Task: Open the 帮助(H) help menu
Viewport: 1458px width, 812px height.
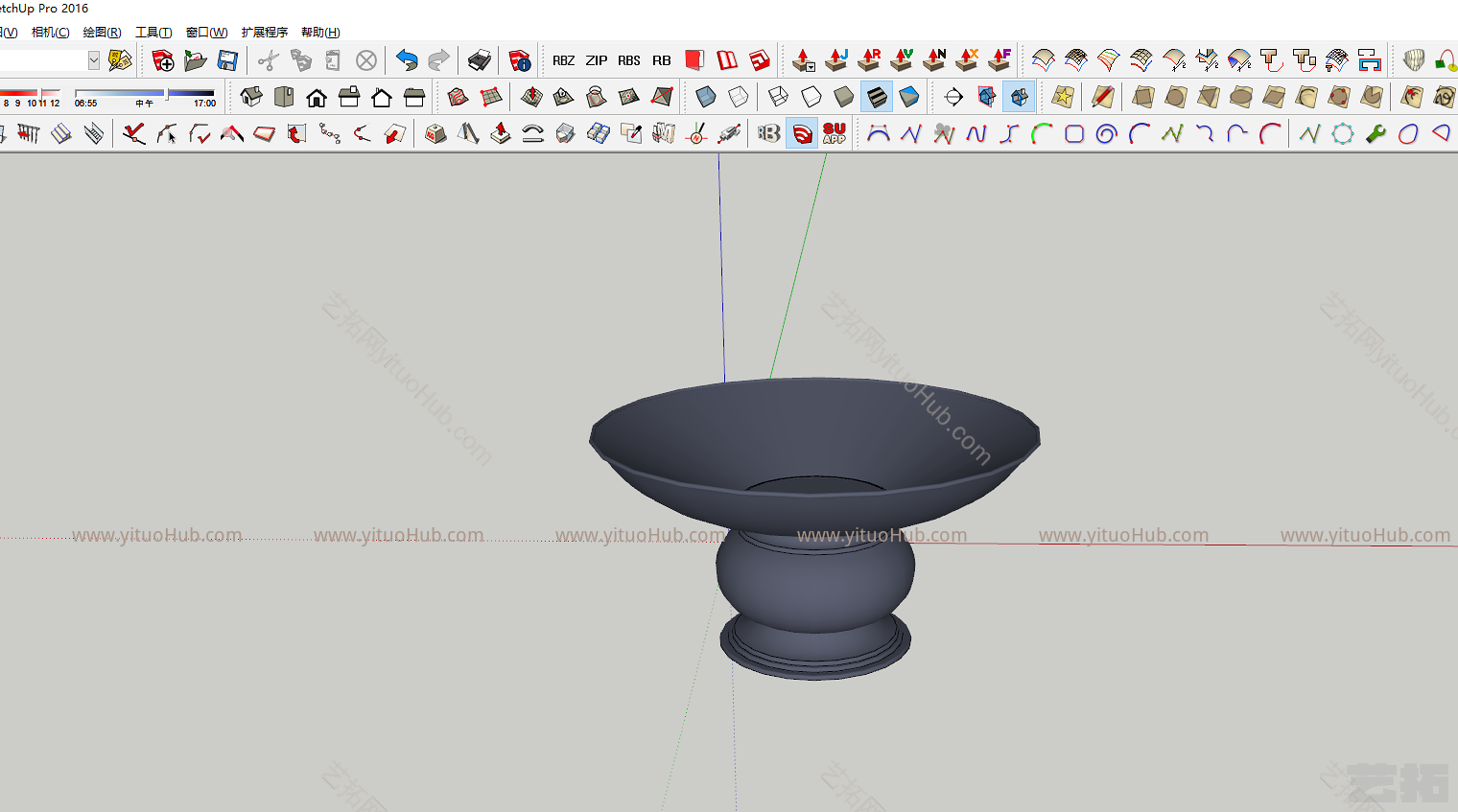Action: tap(320, 33)
